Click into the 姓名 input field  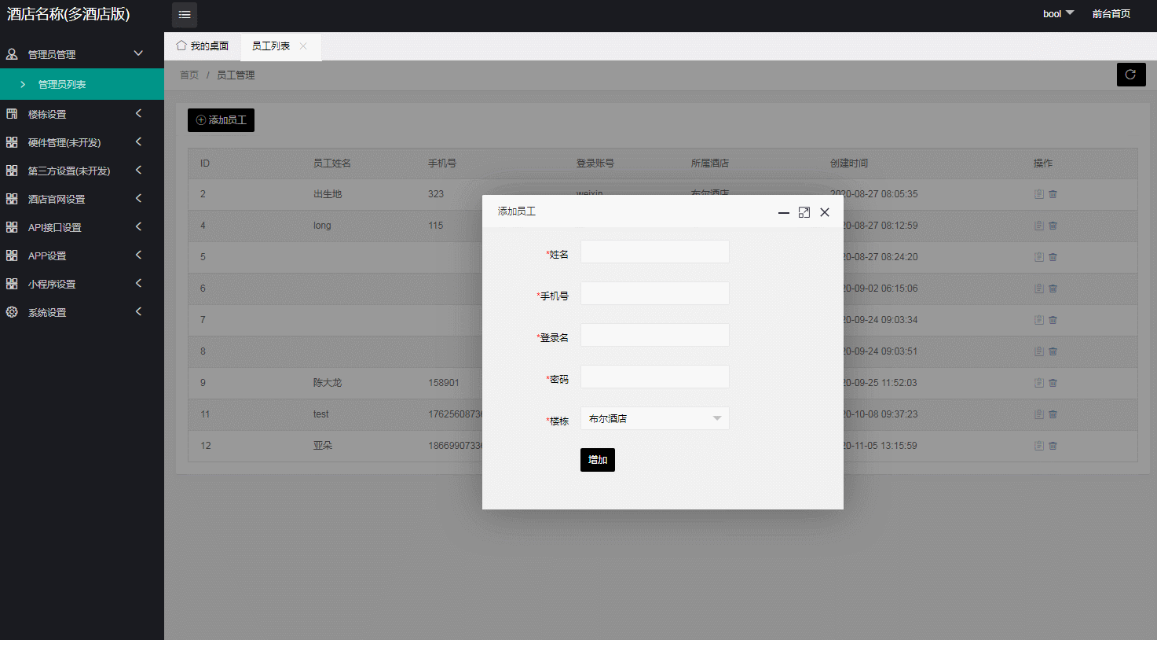pyautogui.click(x=654, y=252)
